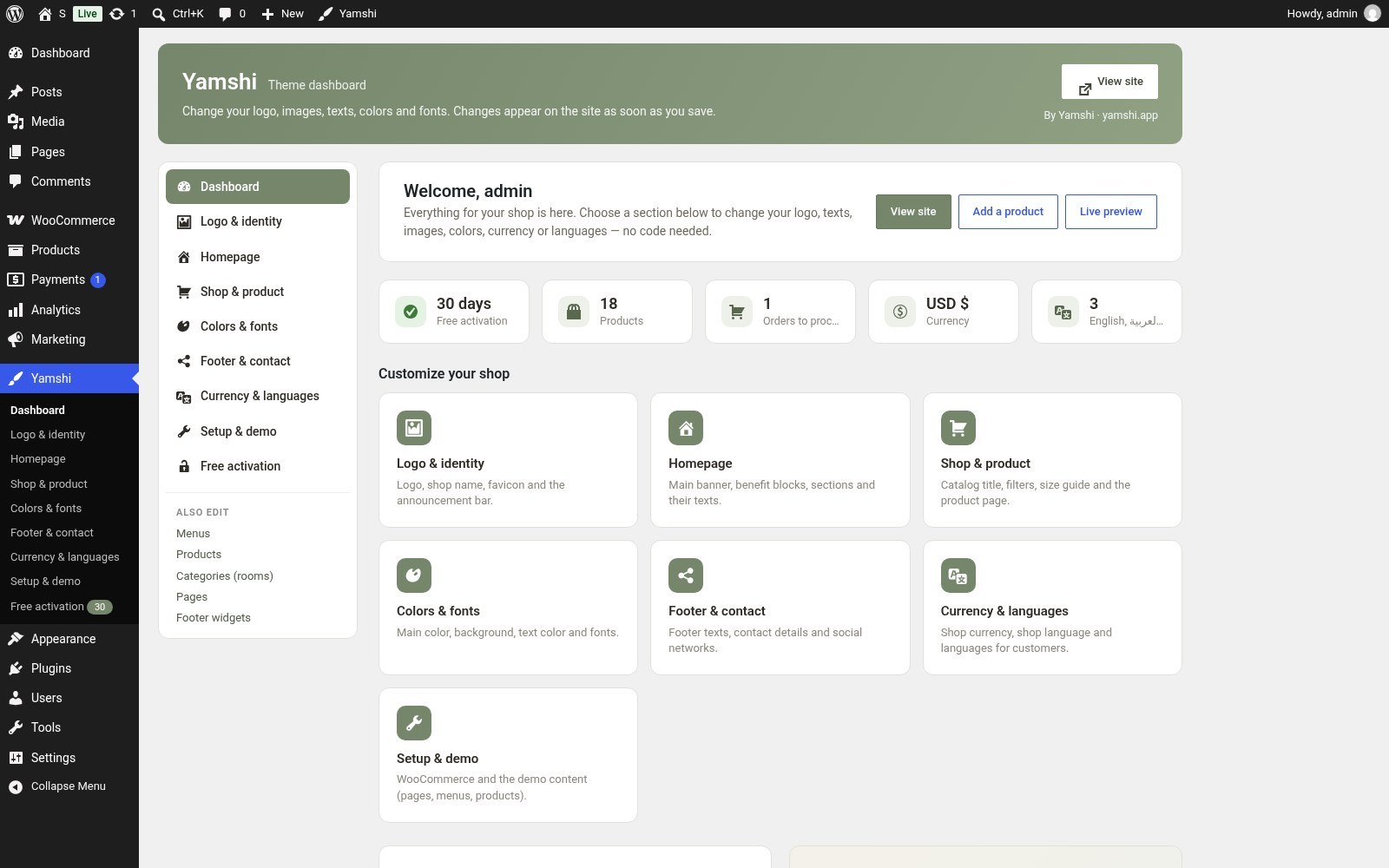Open Tools in the admin sidebar

69,727
